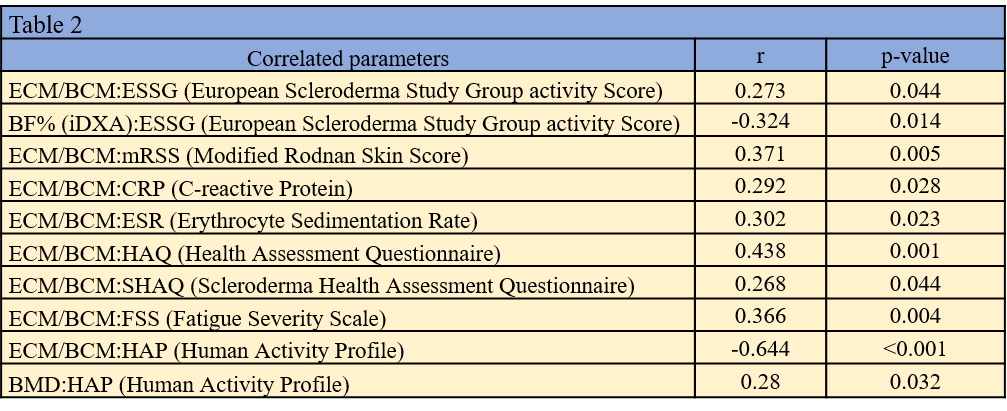This screenshot has height=411, width=1007.
Task: Select the p-value 0.032 cell
Action: [x=914, y=382]
